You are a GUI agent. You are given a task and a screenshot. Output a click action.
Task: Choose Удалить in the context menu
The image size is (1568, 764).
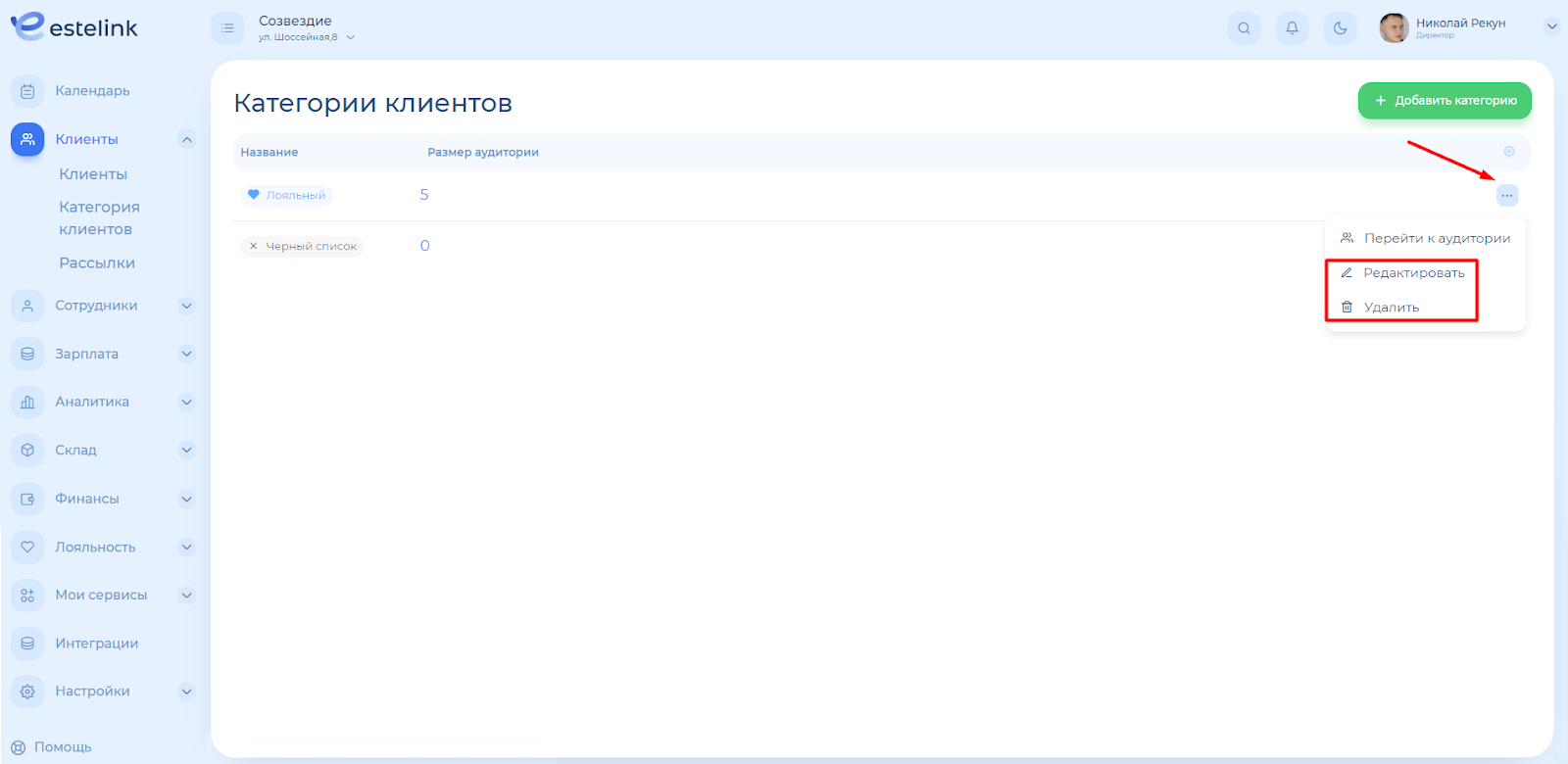coord(1391,308)
